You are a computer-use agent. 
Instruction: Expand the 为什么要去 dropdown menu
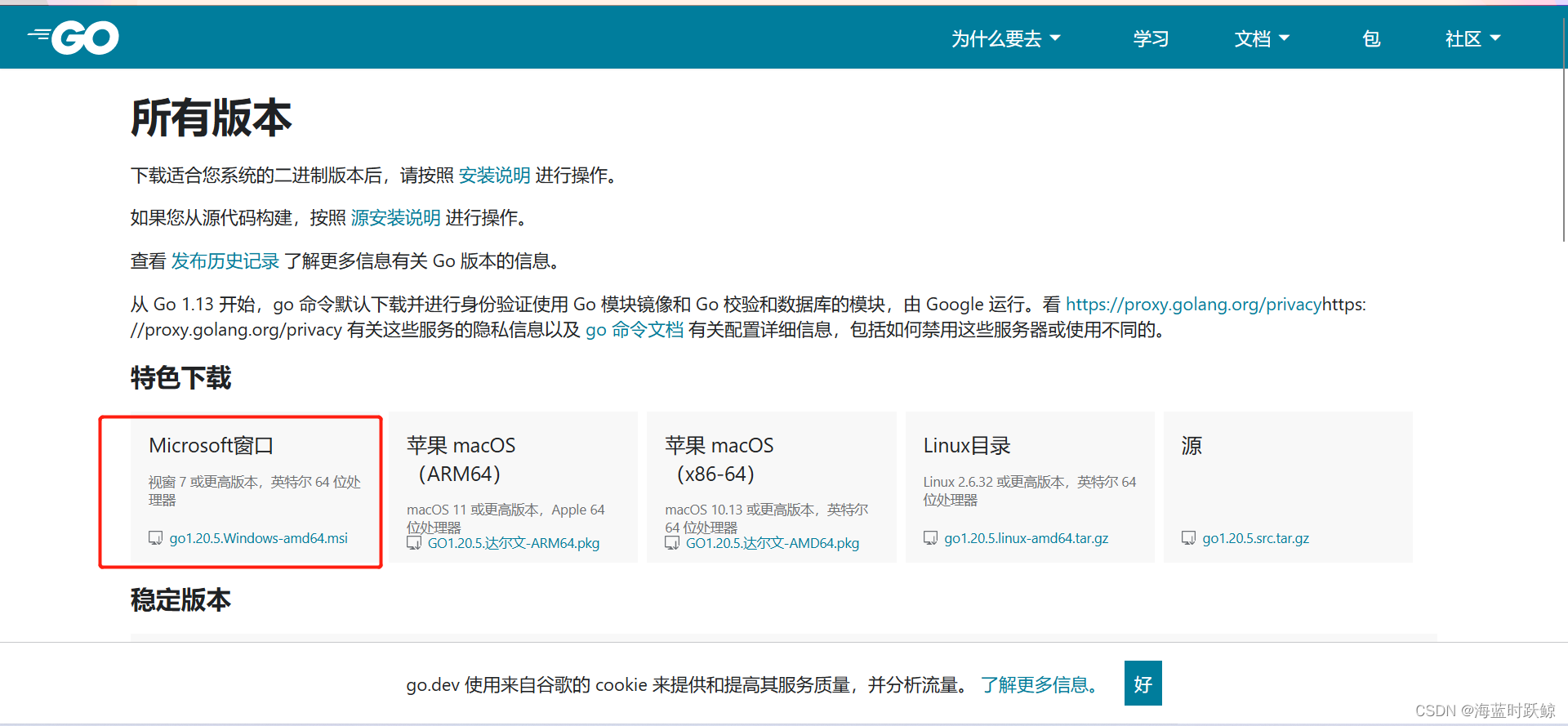tap(1006, 38)
